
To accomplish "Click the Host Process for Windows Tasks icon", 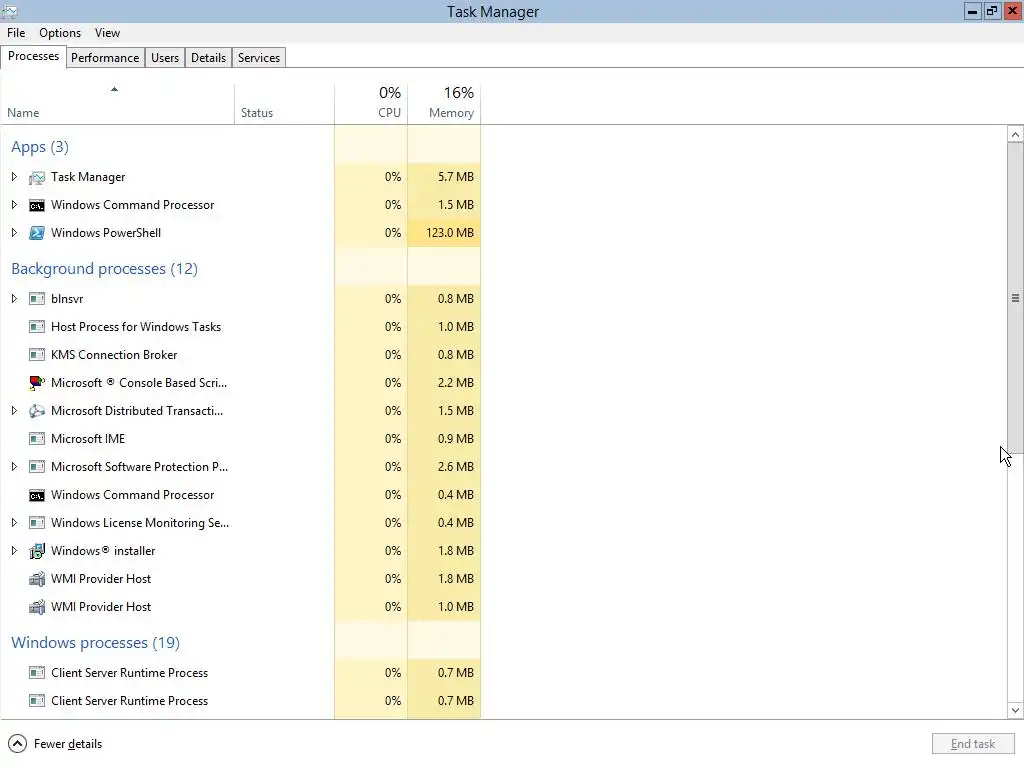I will click(x=37, y=327).
